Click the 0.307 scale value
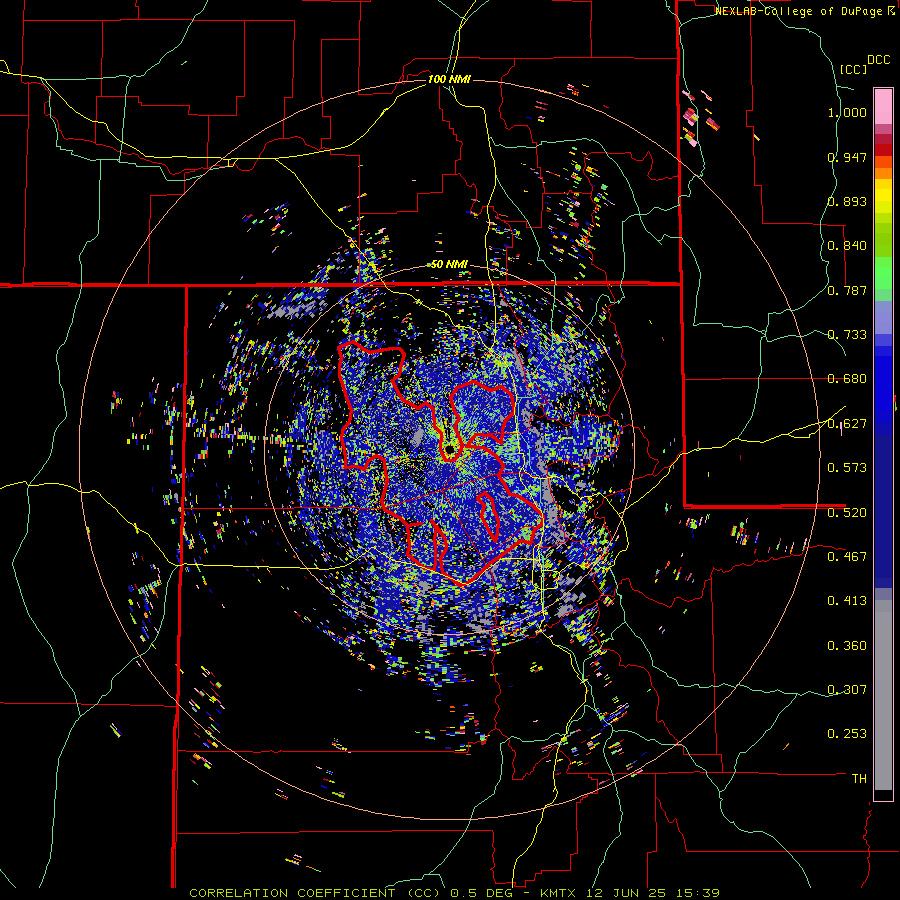This screenshot has height=900, width=900. (x=847, y=689)
